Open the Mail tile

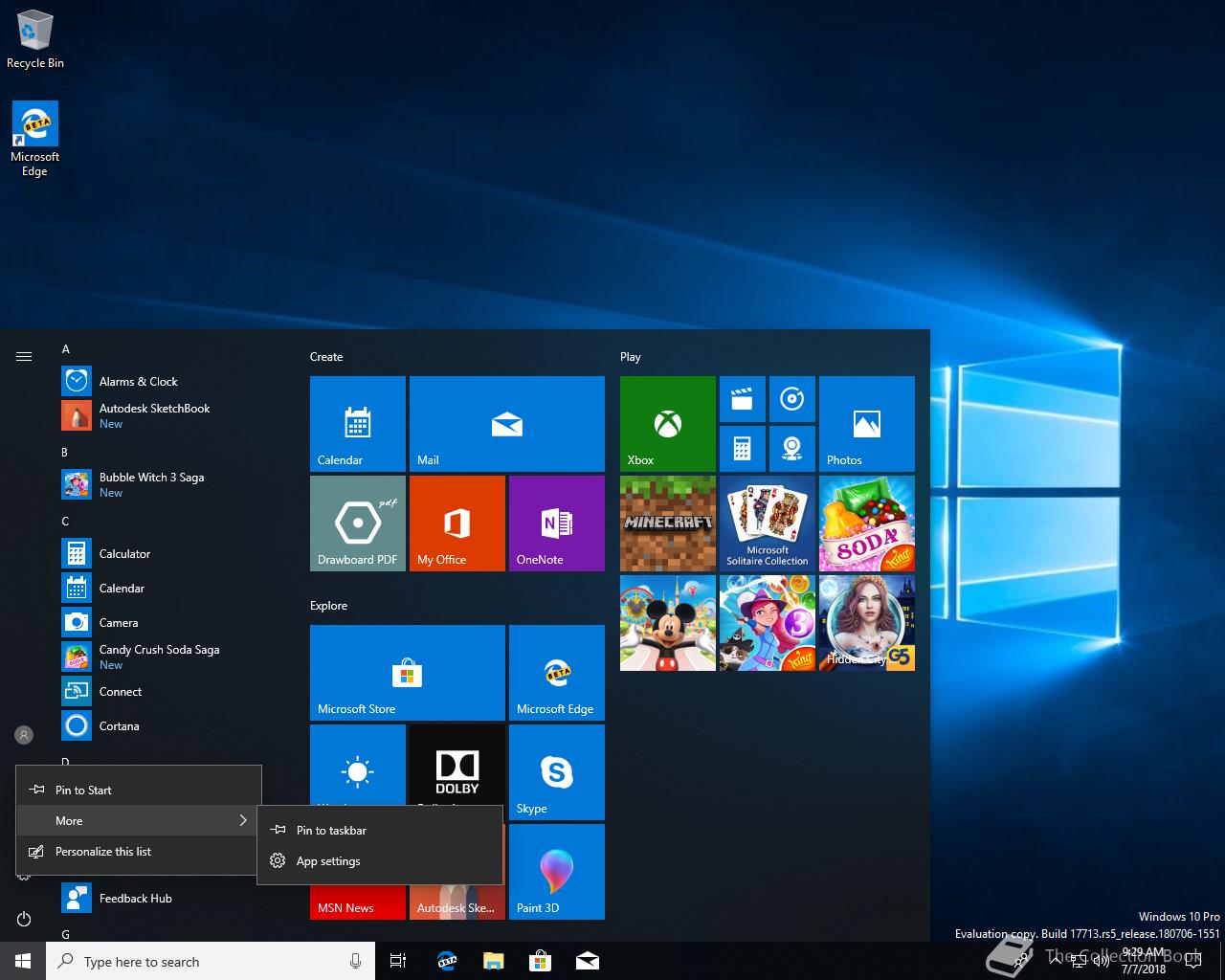coord(507,424)
